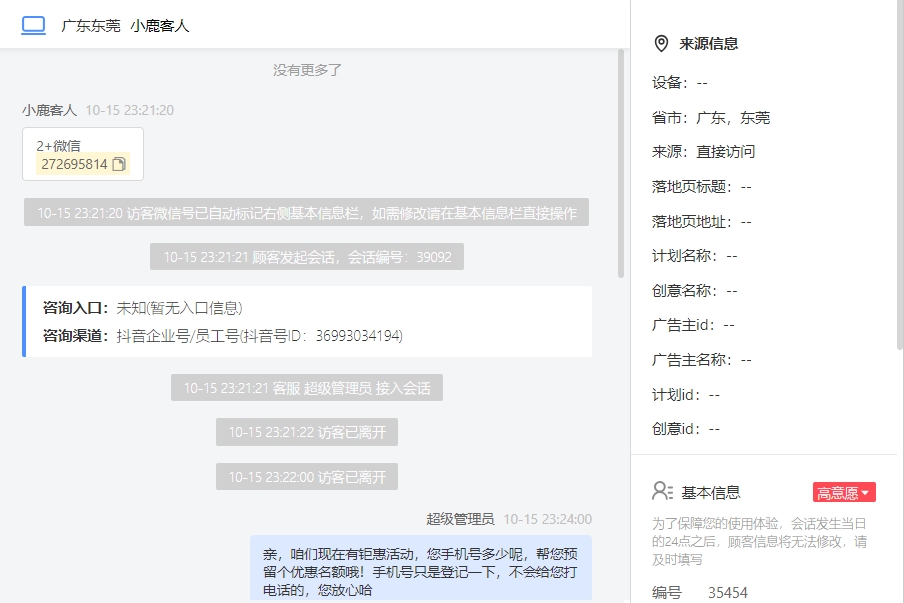Click the chat panel vertical scrollbar
Image resolution: width=904 pixels, height=603 pixels.
621,163
